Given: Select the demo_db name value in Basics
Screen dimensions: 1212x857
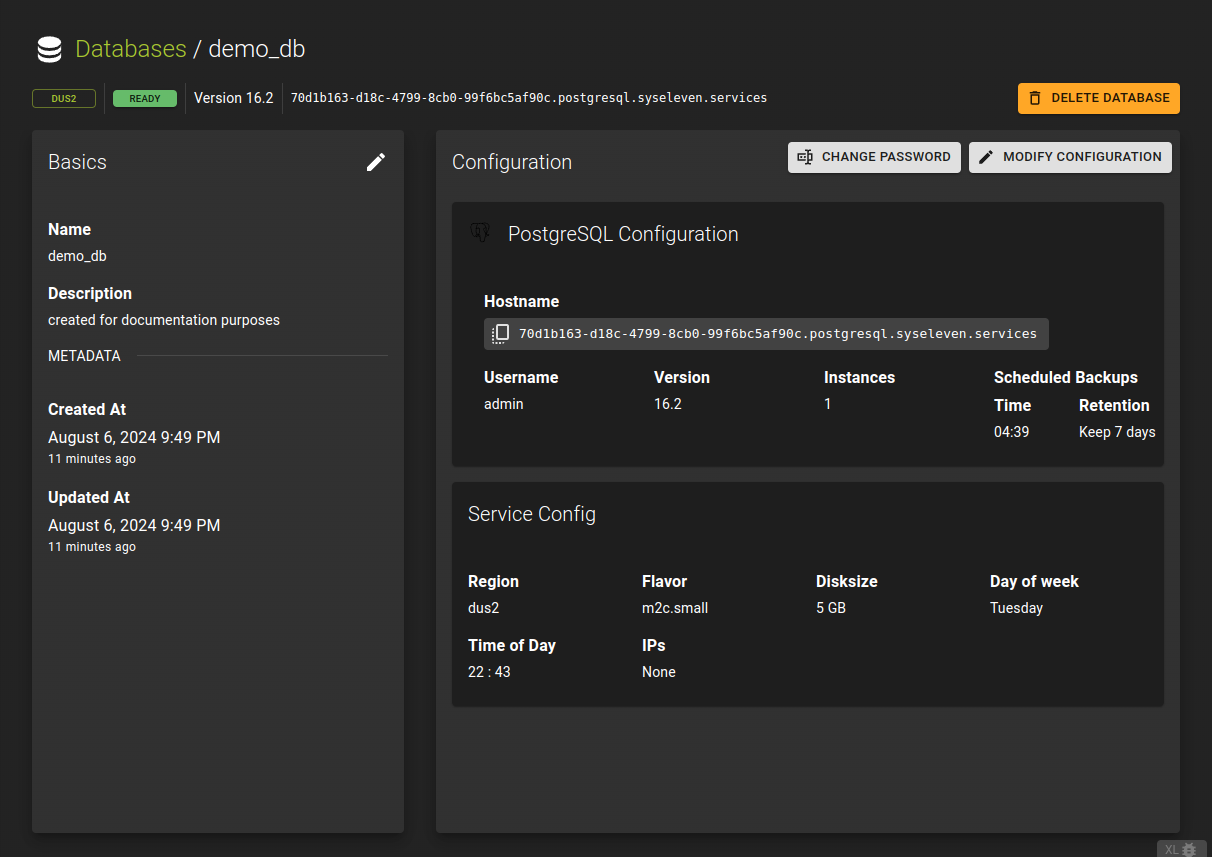Looking at the screenshot, I should point(77,256).
